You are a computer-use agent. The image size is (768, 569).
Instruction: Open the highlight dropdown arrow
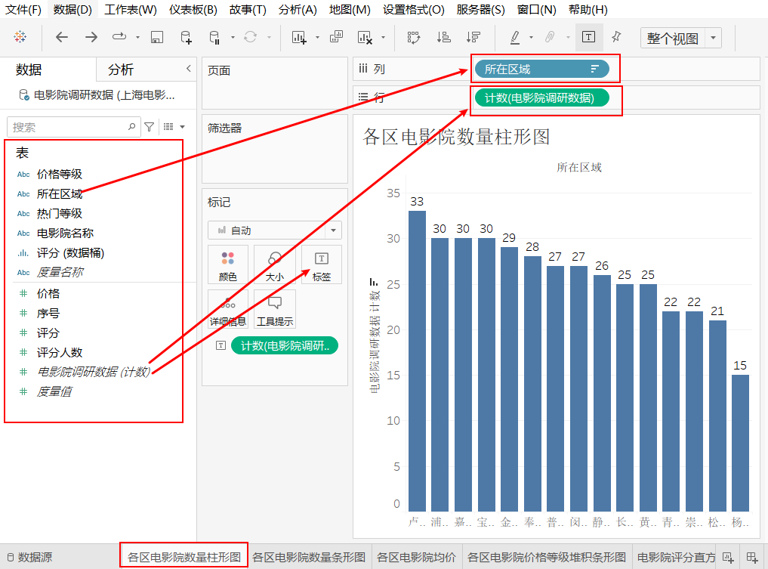point(531,37)
